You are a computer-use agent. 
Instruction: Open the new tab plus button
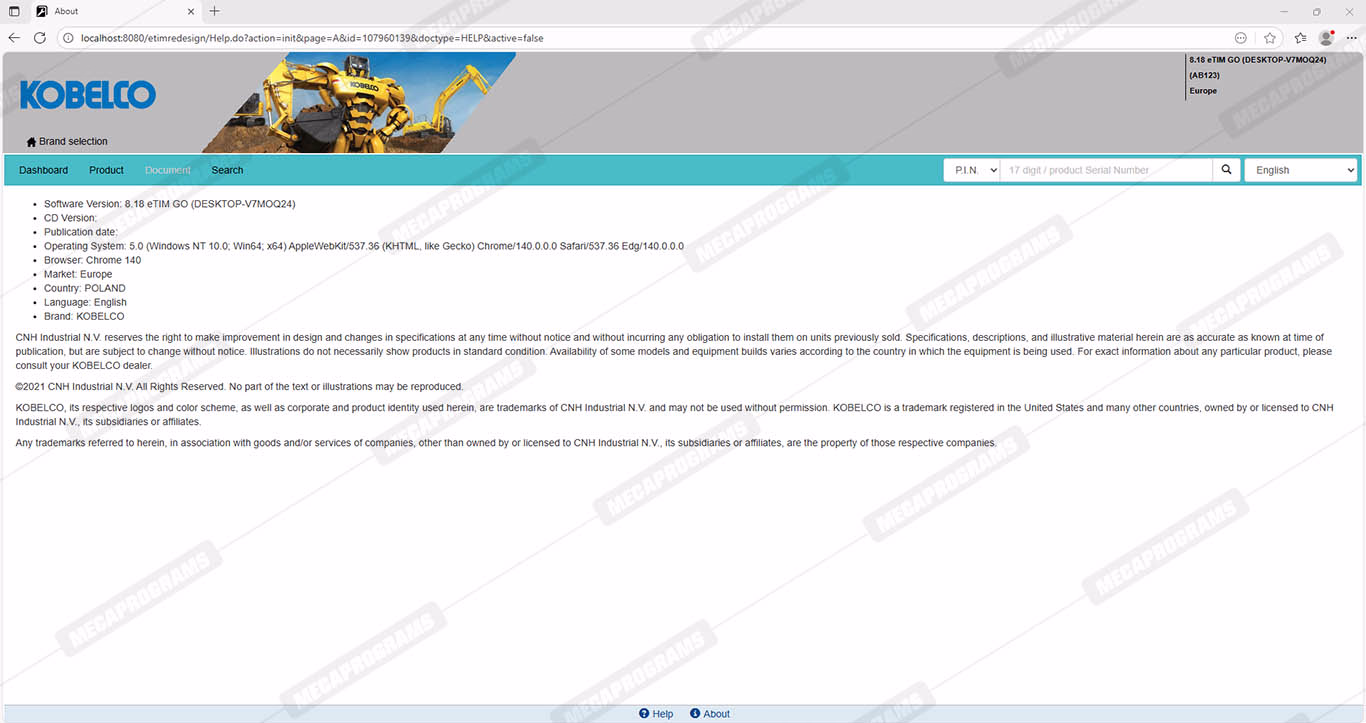[x=214, y=11]
